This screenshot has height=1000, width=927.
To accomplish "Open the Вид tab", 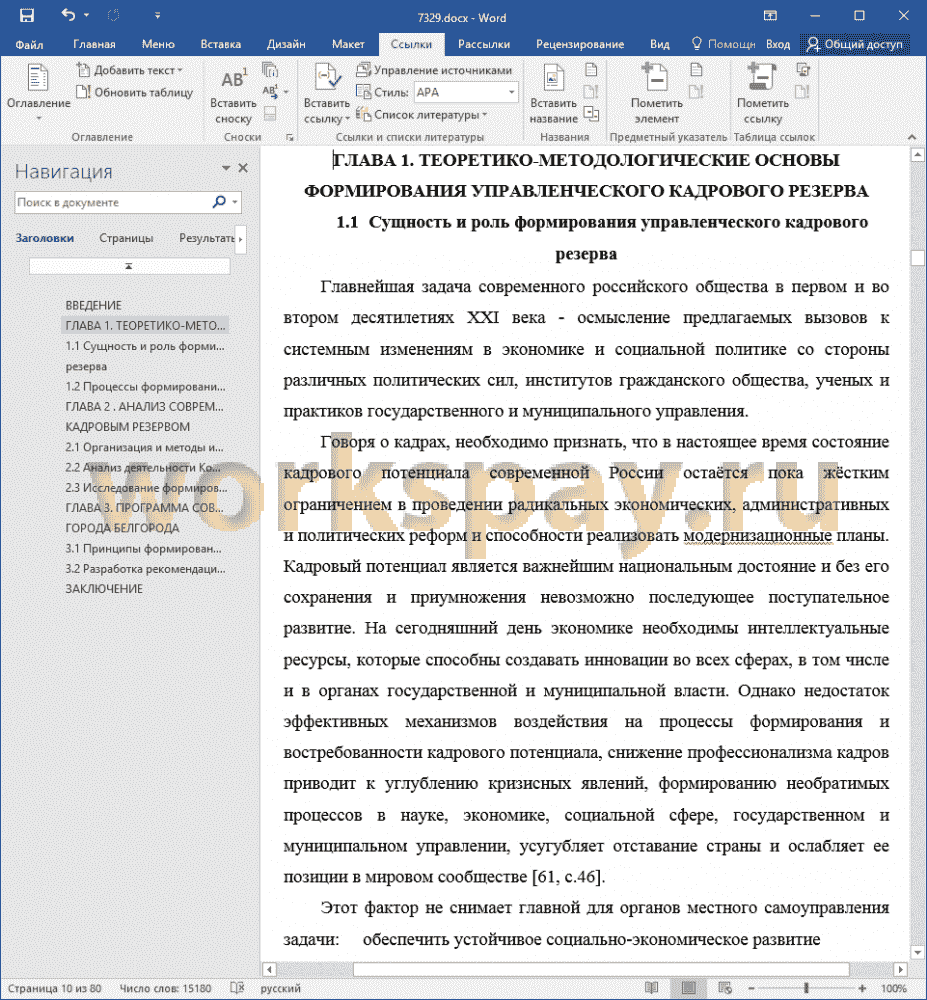I will [x=660, y=44].
